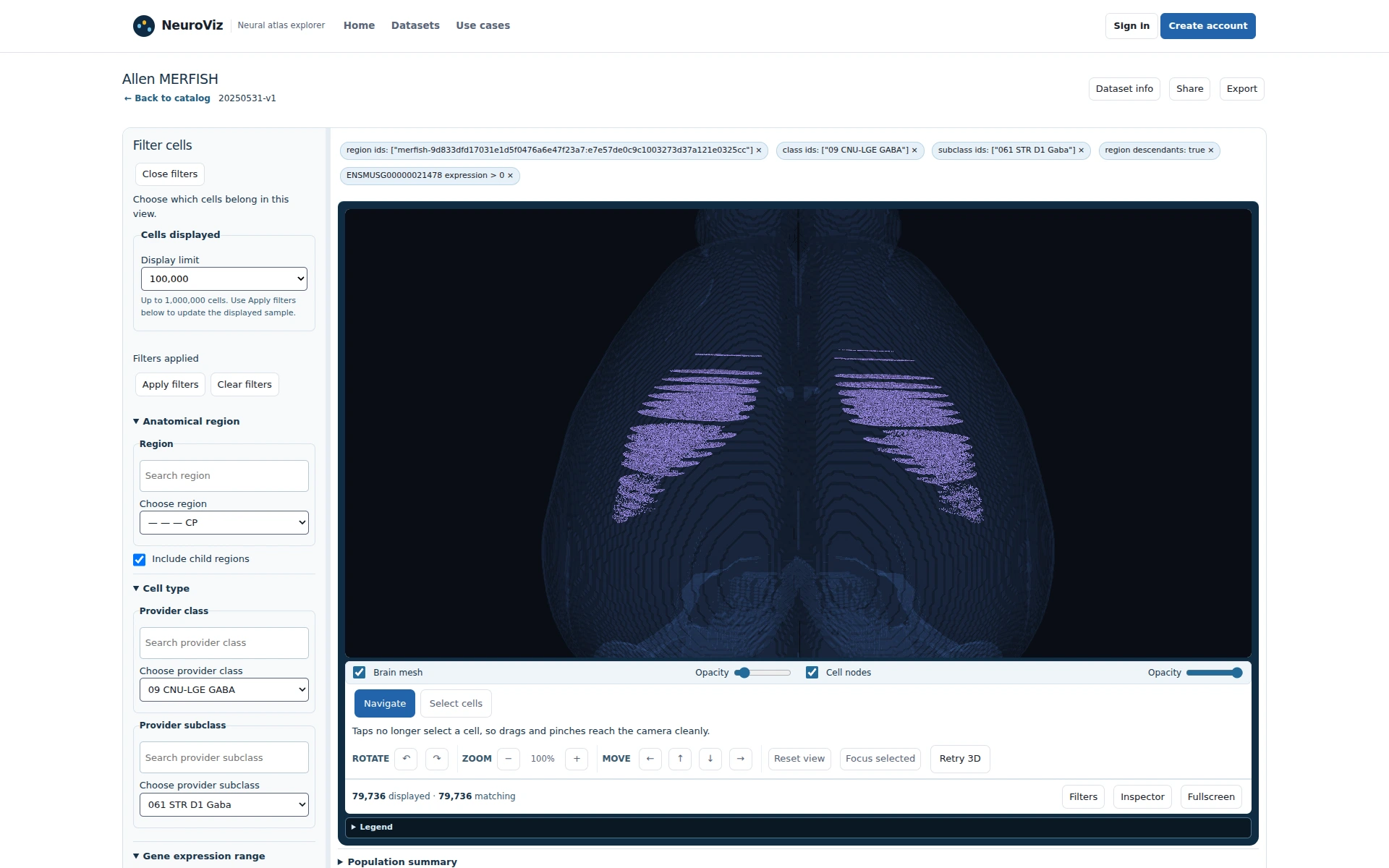Collapse Cell type section
The width and height of the screenshot is (1389, 868).
pyautogui.click(x=161, y=589)
